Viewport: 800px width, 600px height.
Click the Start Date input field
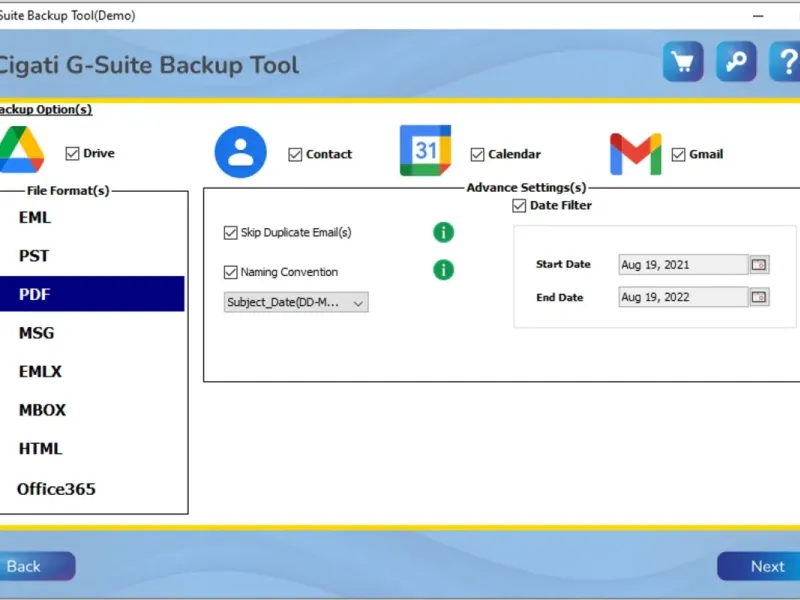(683, 265)
